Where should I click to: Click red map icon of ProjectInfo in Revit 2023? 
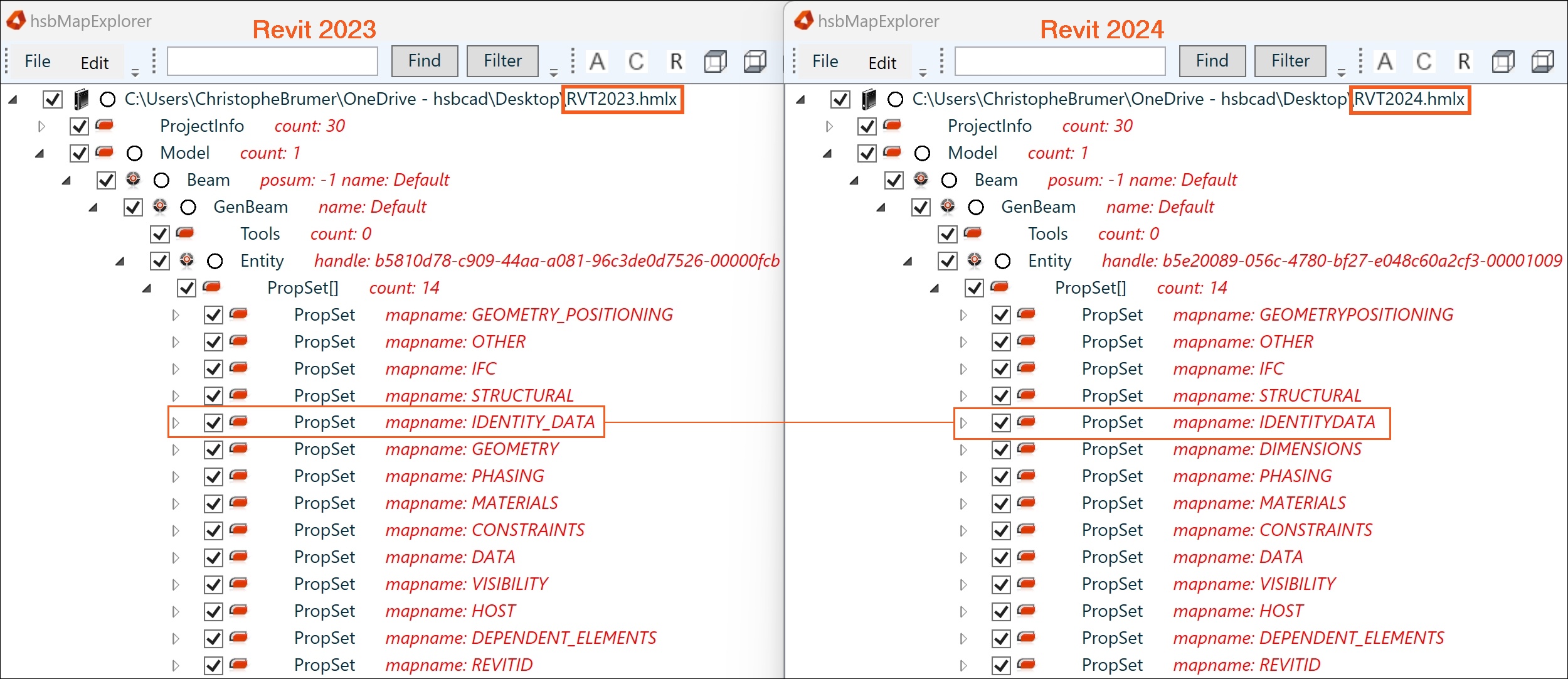click(104, 126)
